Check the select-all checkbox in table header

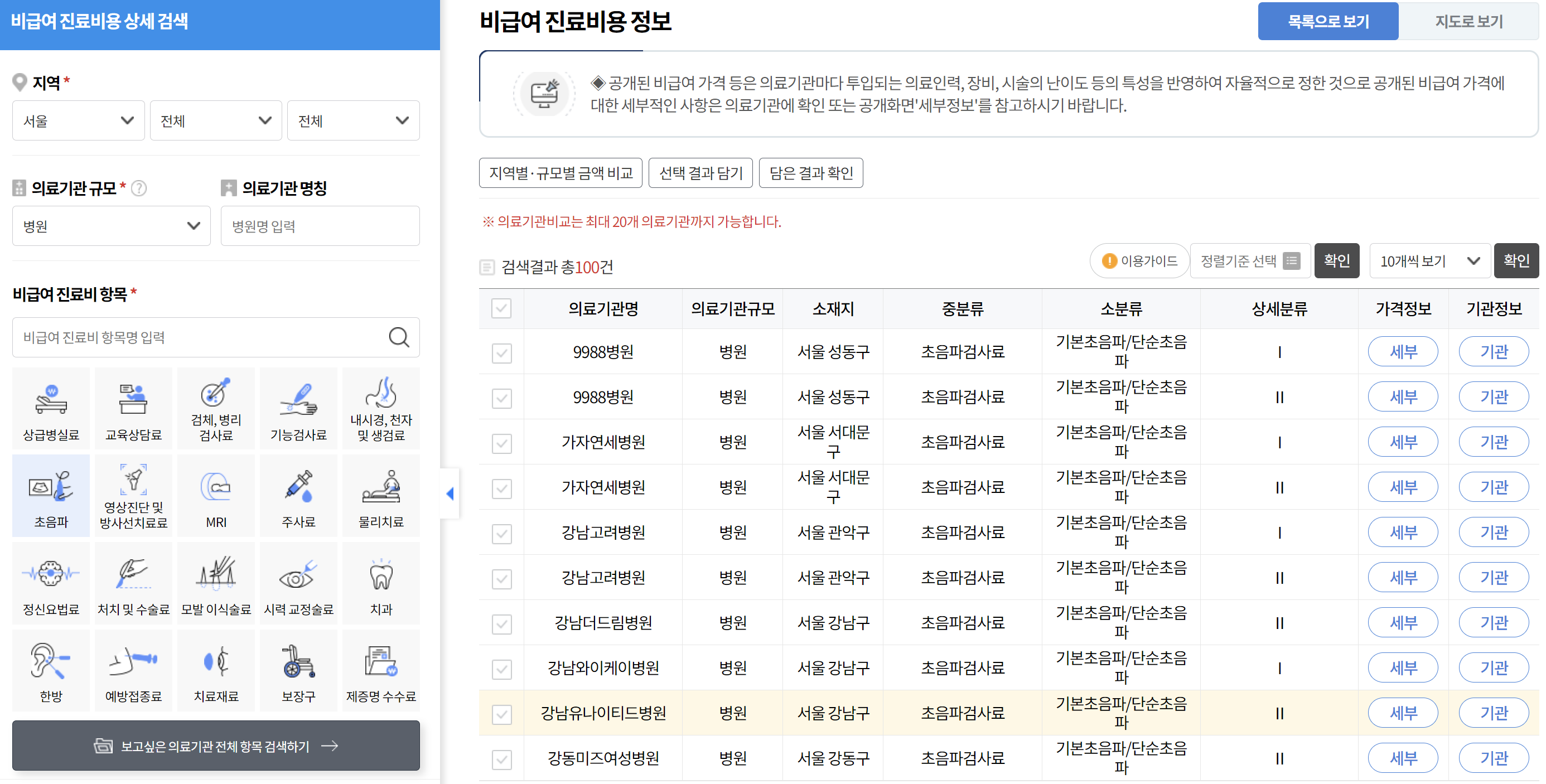[502, 308]
